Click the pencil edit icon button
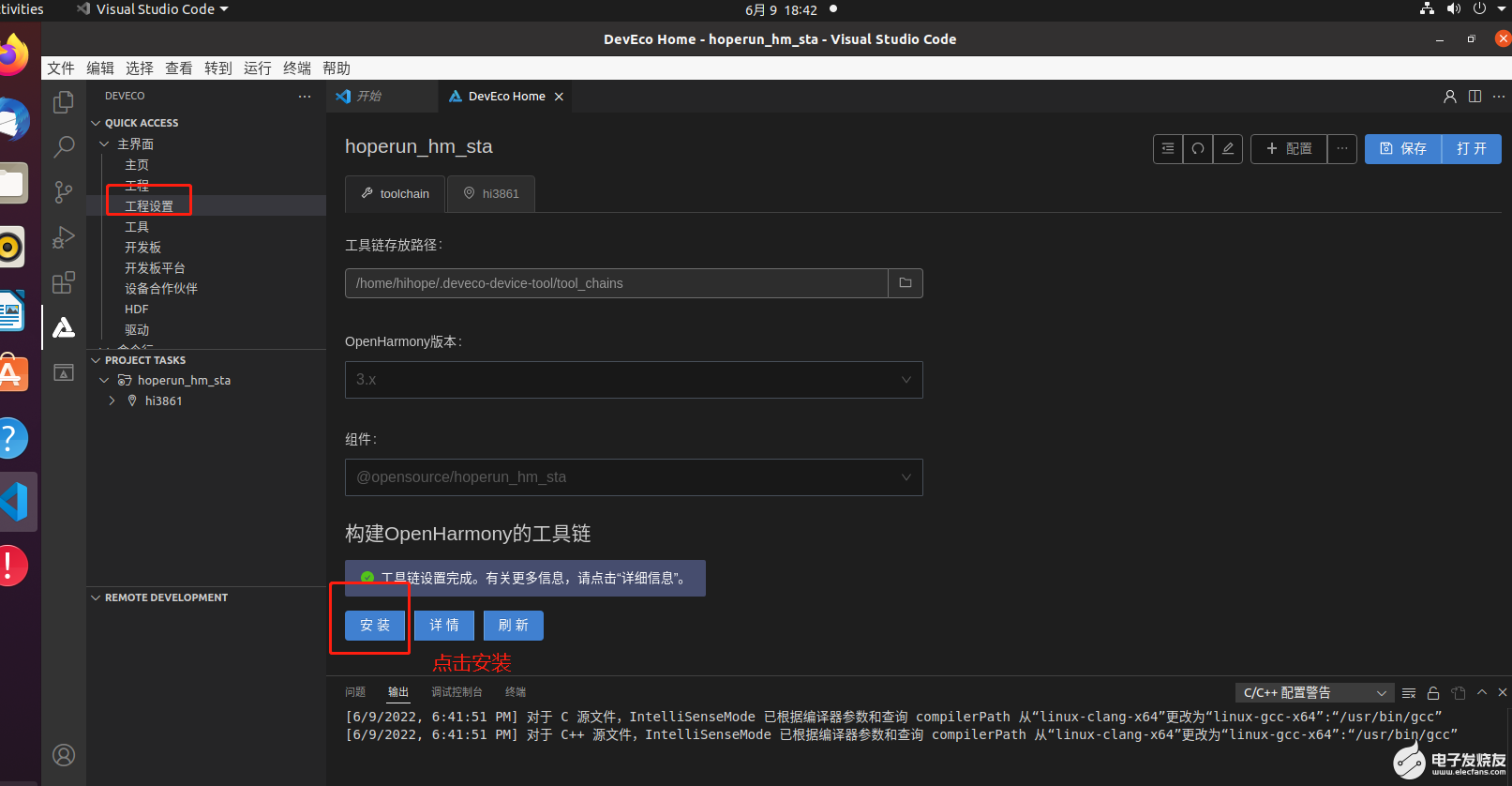The width and height of the screenshot is (1512, 786). pyautogui.click(x=1228, y=148)
